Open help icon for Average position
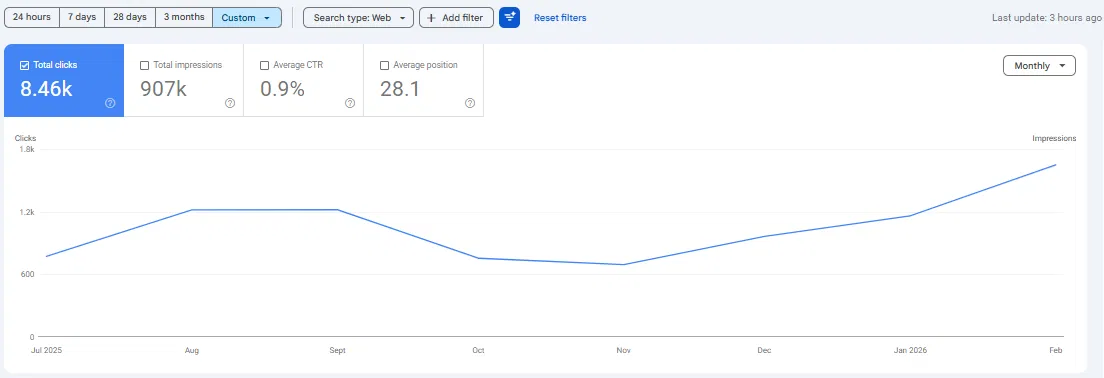1104x378 pixels. [470, 103]
